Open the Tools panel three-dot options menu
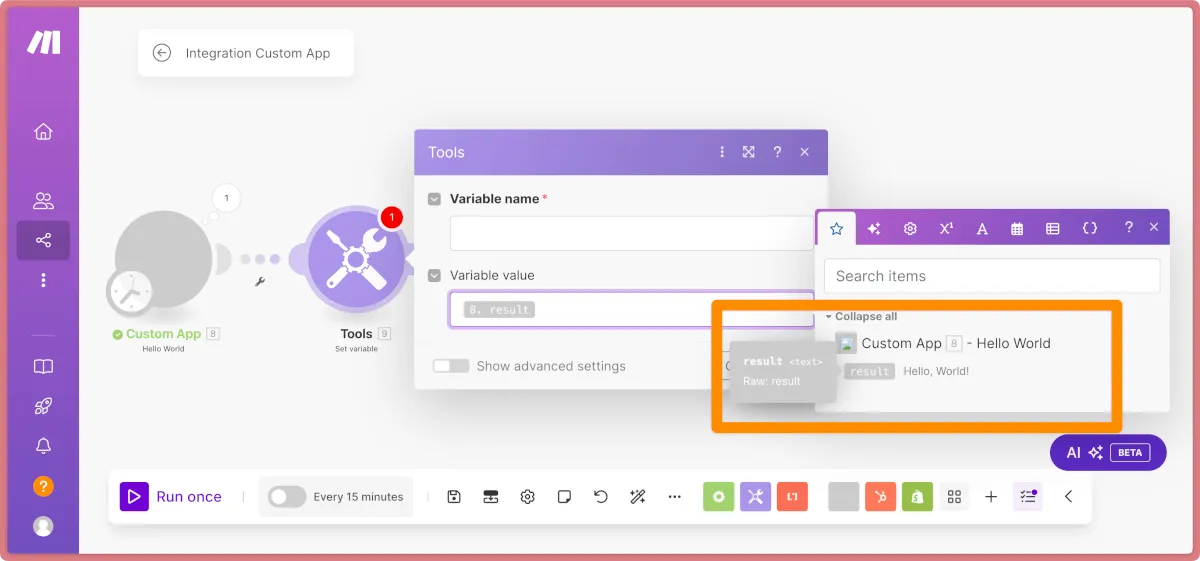 tap(722, 152)
